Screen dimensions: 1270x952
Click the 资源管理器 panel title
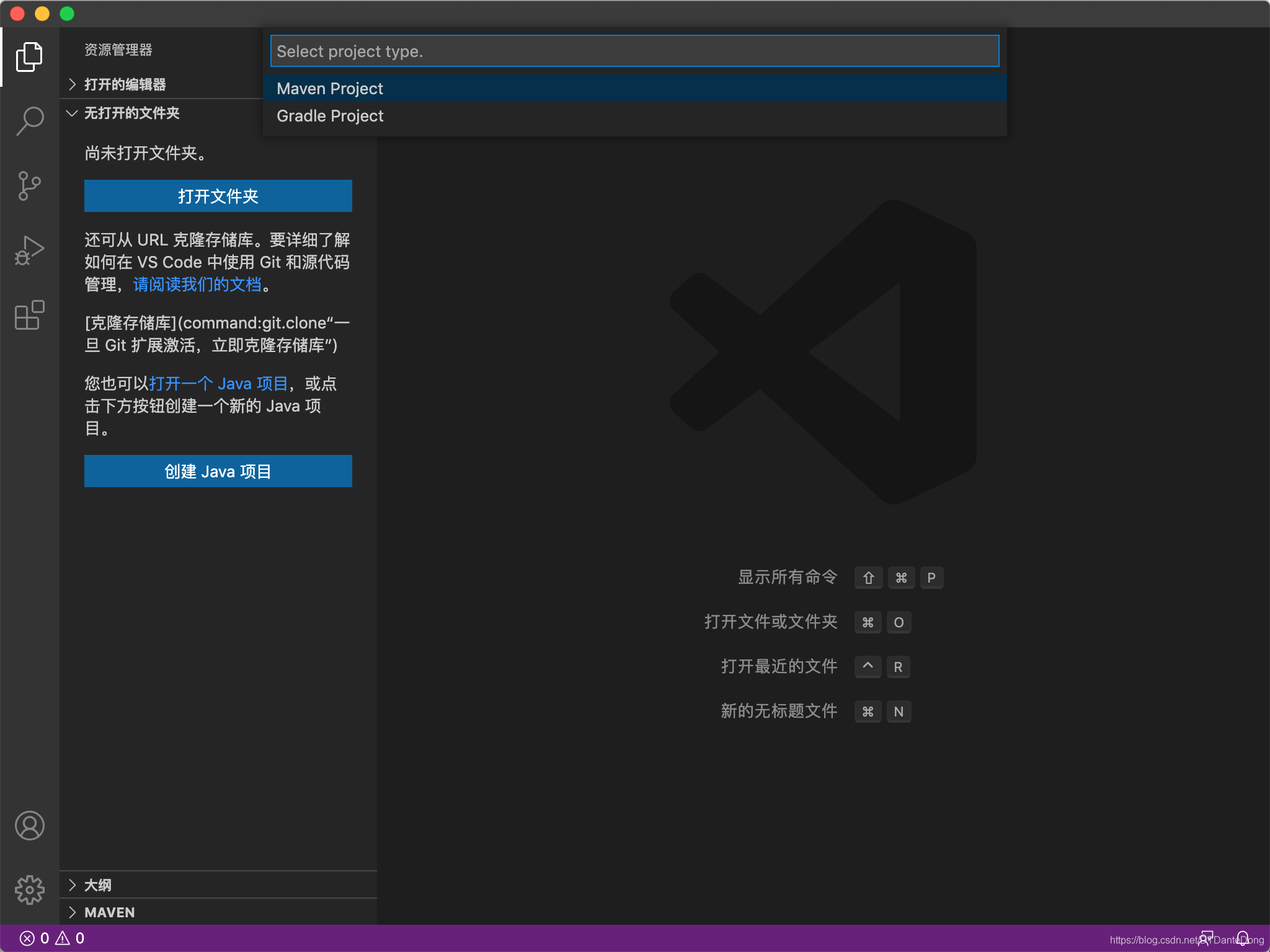coord(118,50)
